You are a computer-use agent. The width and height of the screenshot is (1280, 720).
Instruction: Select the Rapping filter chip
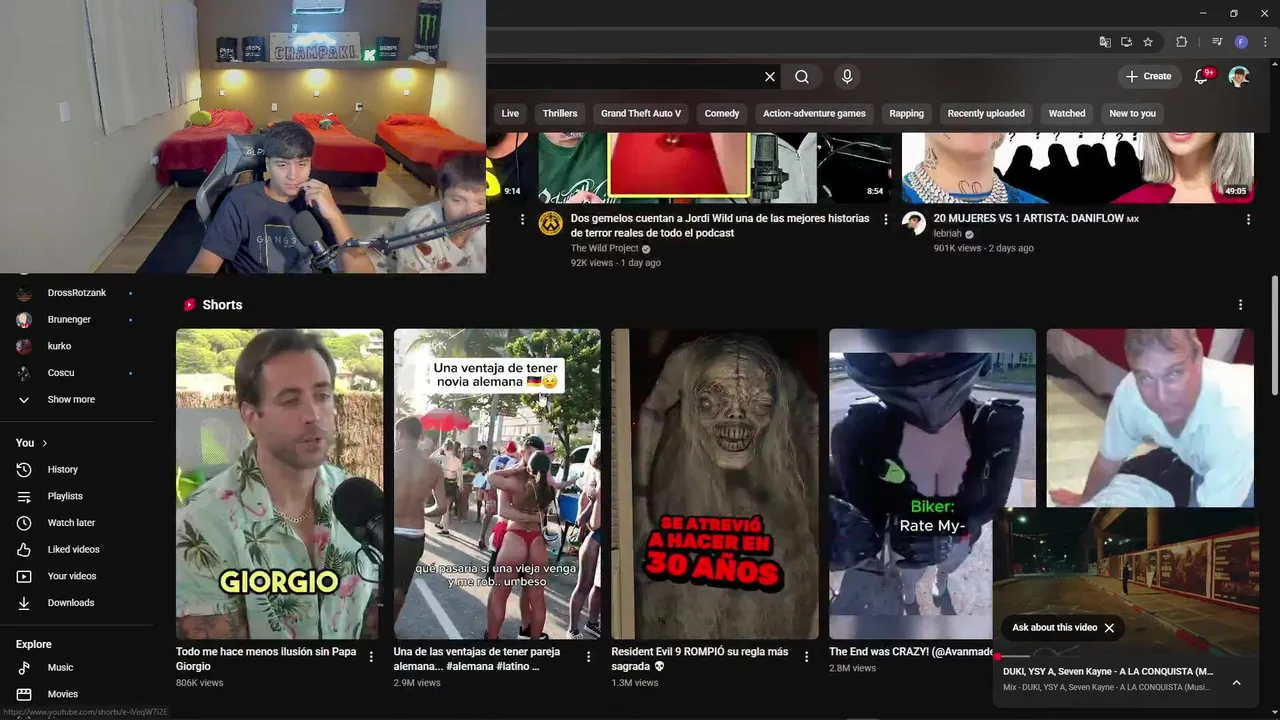[x=907, y=113]
